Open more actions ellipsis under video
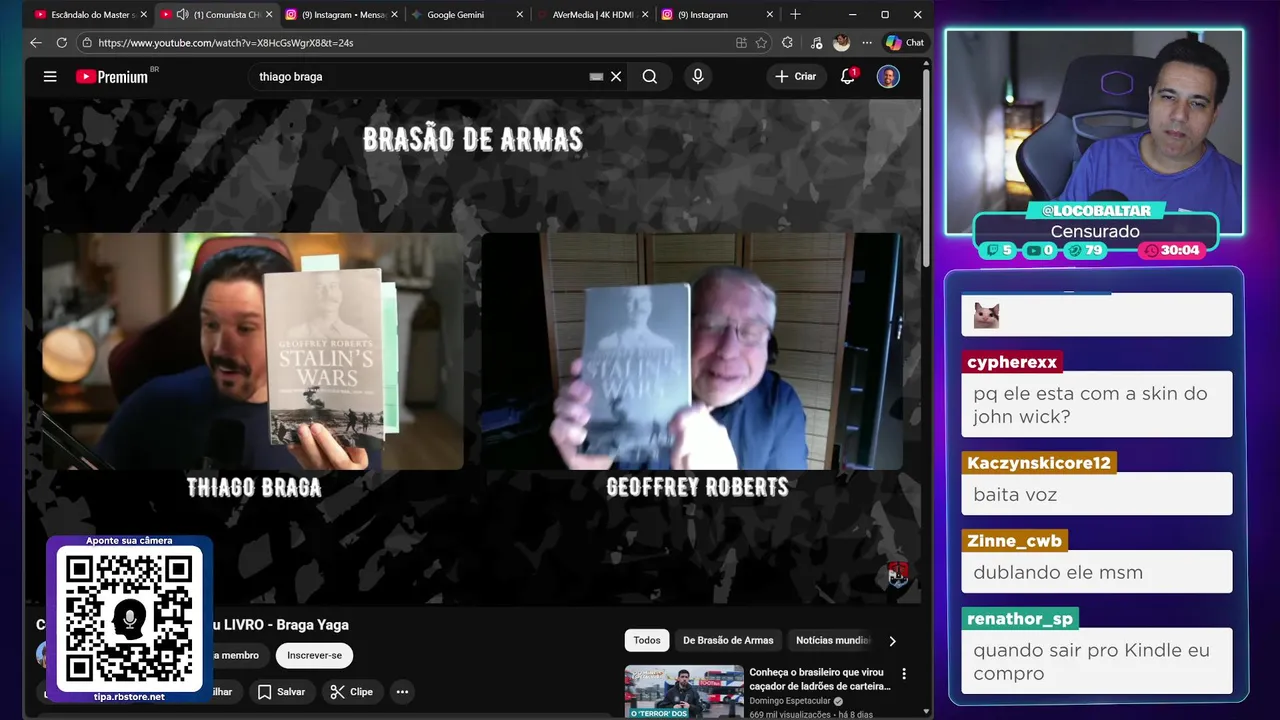 402,691
